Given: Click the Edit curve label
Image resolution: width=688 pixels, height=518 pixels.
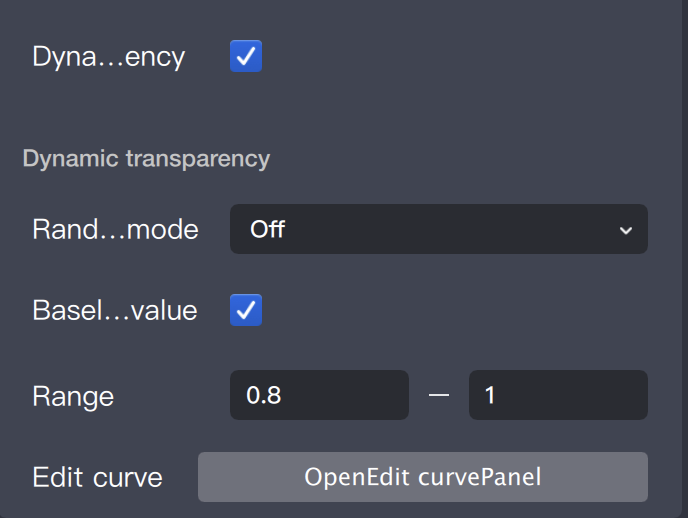Looking at the screenshot, I should click(97, 477).
